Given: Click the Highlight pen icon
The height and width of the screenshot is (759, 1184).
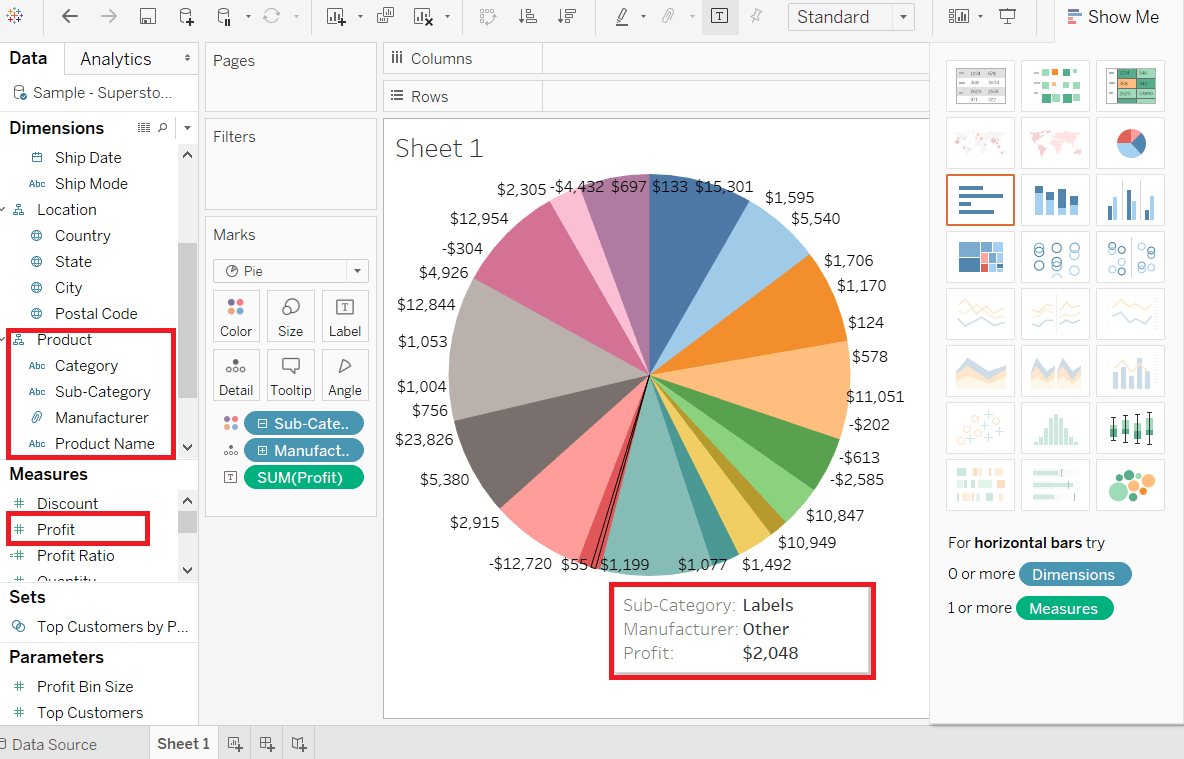Looking at the screenshot, I should tap(621, 17).
